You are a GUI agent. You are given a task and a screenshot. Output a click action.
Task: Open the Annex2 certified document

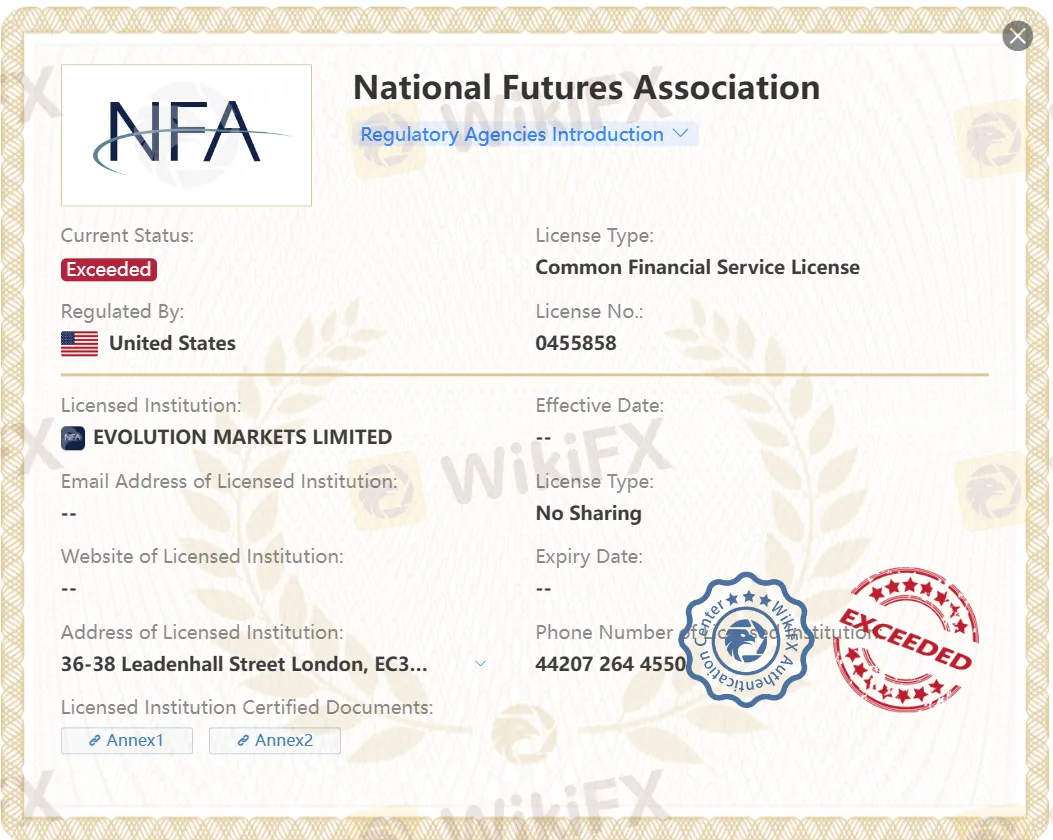click(x=274, y=740)
